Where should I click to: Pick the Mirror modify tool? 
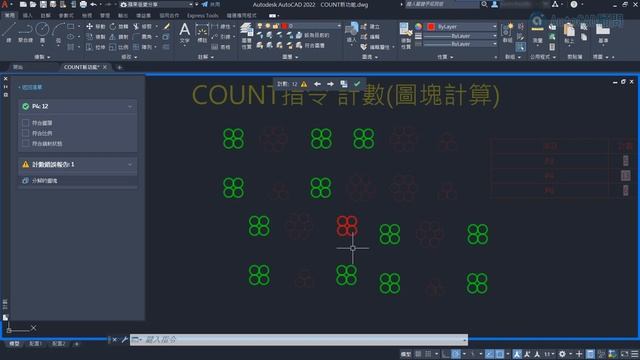pyautogui.click(x=118, y=37)
